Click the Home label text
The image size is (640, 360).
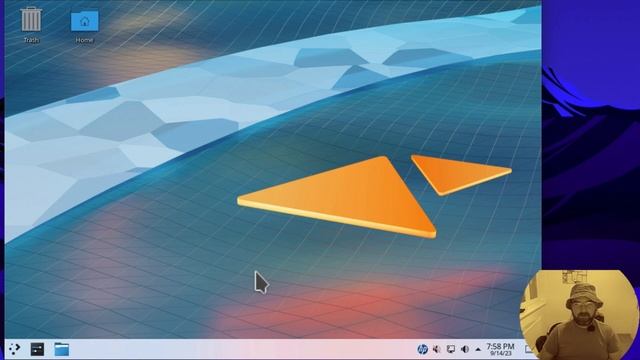84,40
